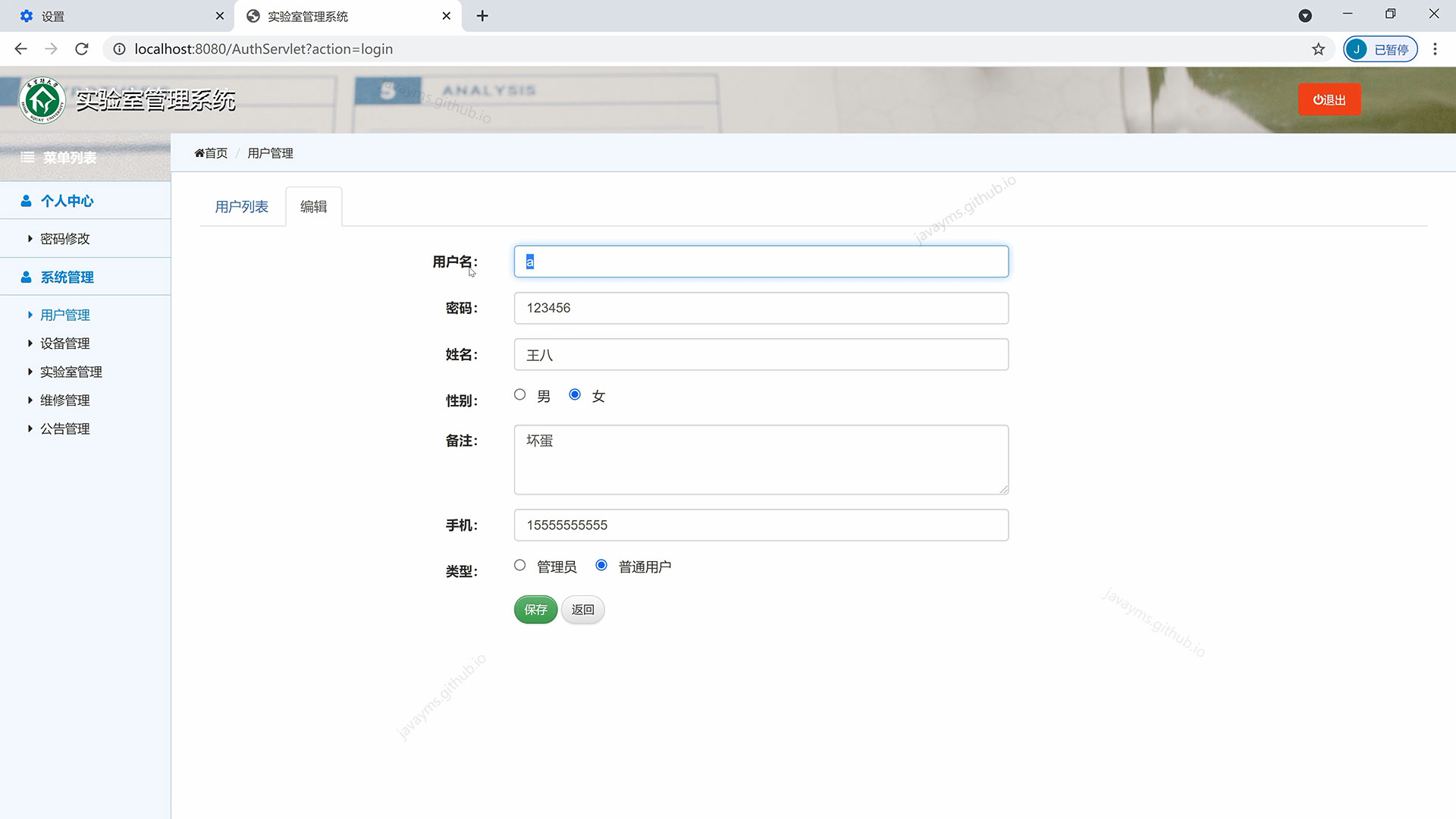Image resolution: width=1456 pixels, height=819 pixels.
Task: Click the browser back arrow
Action: [20, 49]
